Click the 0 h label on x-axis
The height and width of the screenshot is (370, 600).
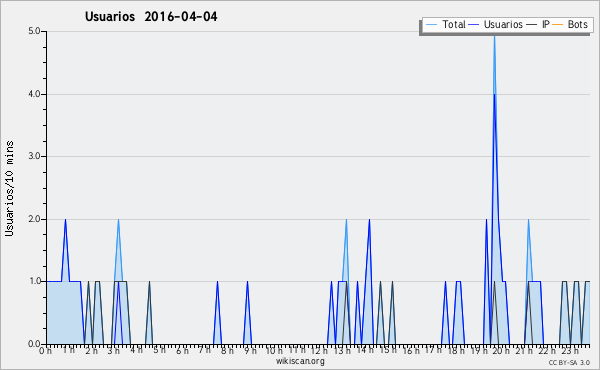46,351
